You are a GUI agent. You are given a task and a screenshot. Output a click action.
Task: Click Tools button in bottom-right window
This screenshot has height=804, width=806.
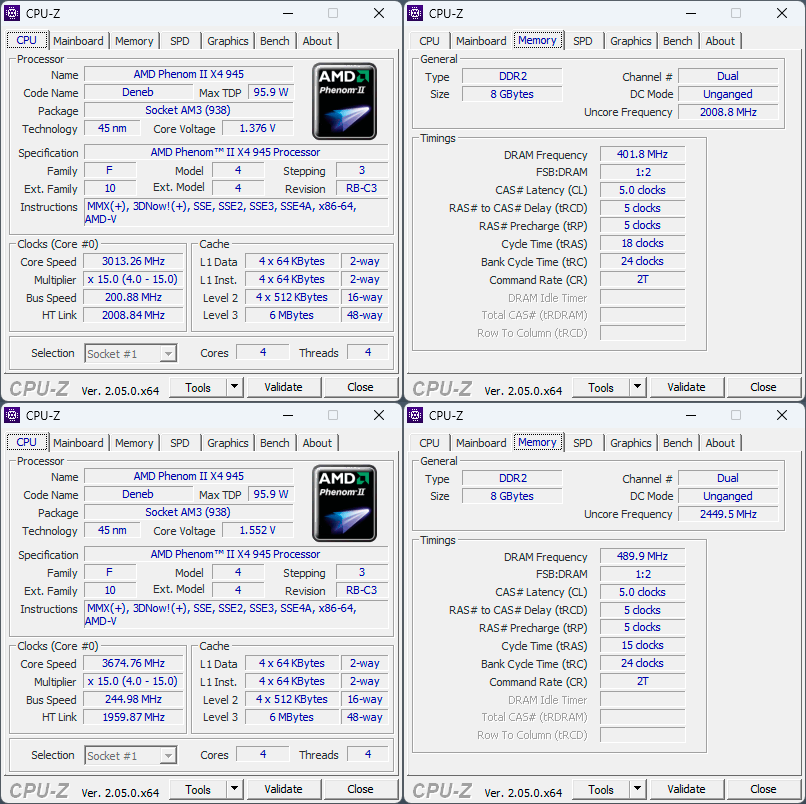click(x=601, y=789)
